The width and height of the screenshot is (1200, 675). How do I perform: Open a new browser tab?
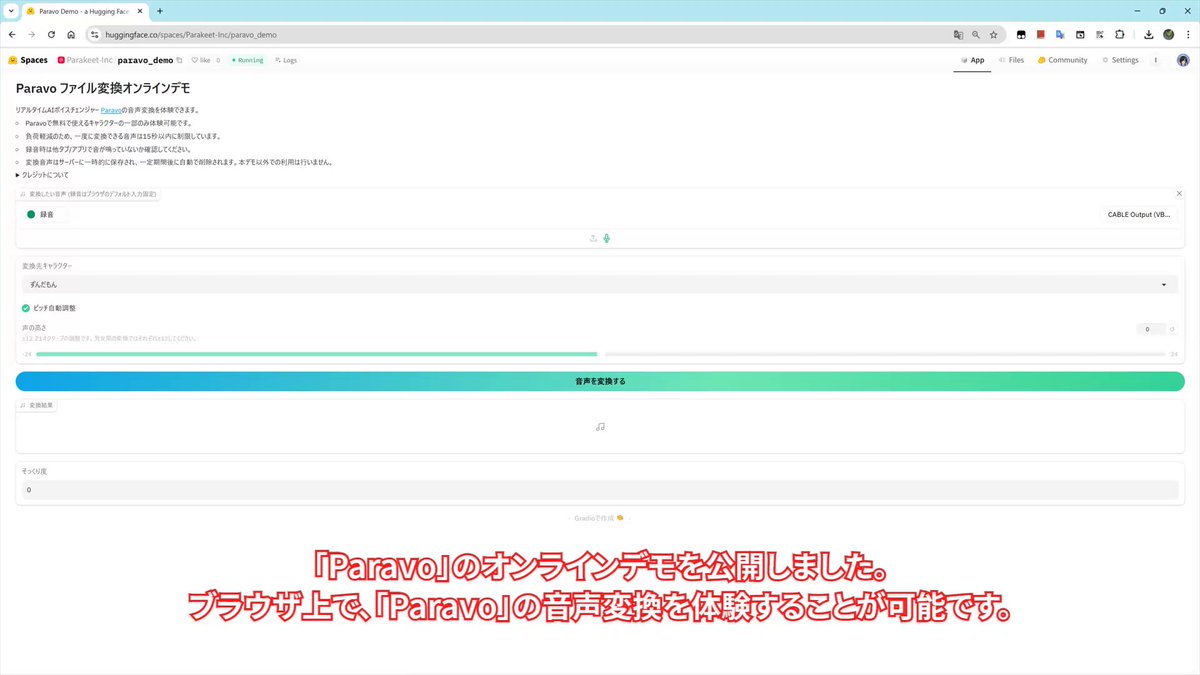tap(160, 11)
